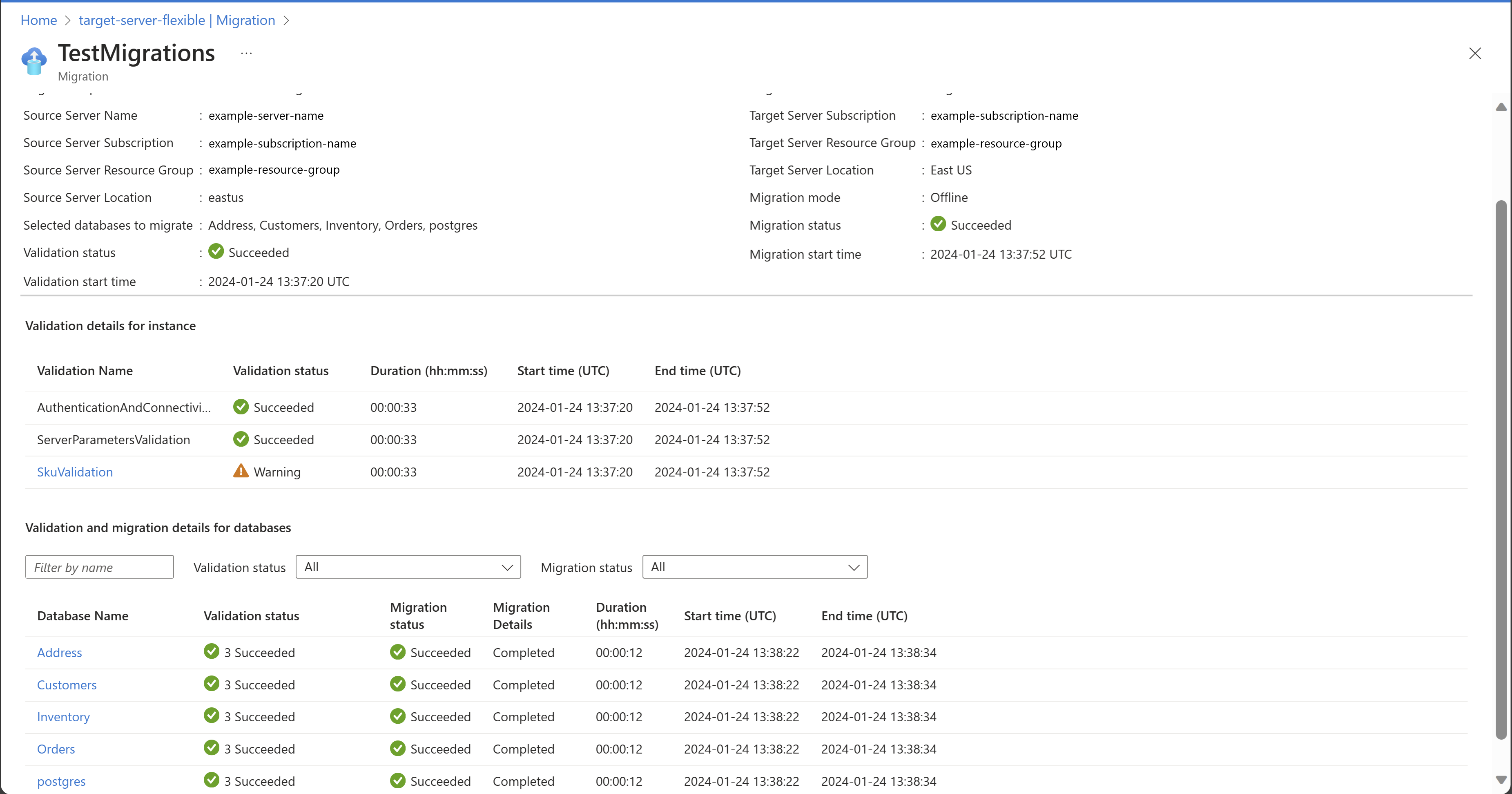Click AuthenticationAndConnectivity succeeded check icon
The image size is (1512, 794).
tap(241, 406)
